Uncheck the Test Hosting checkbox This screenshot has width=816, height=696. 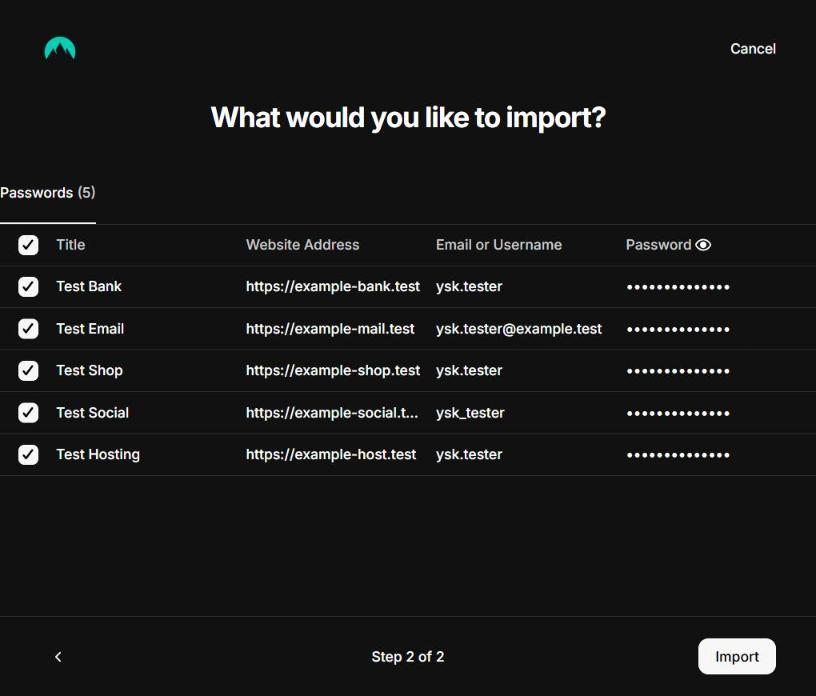point(28,454)
